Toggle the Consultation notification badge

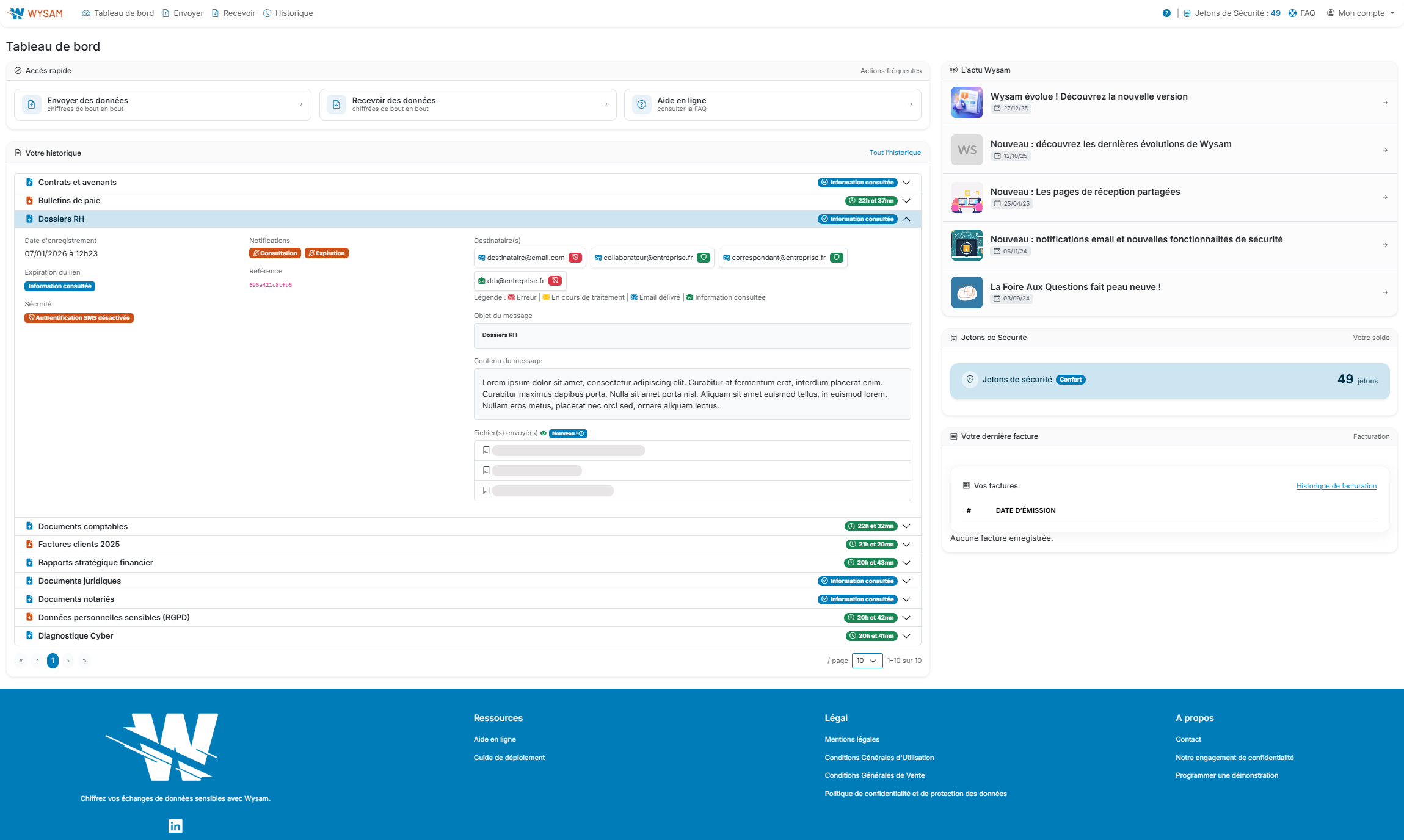[275, 253]
